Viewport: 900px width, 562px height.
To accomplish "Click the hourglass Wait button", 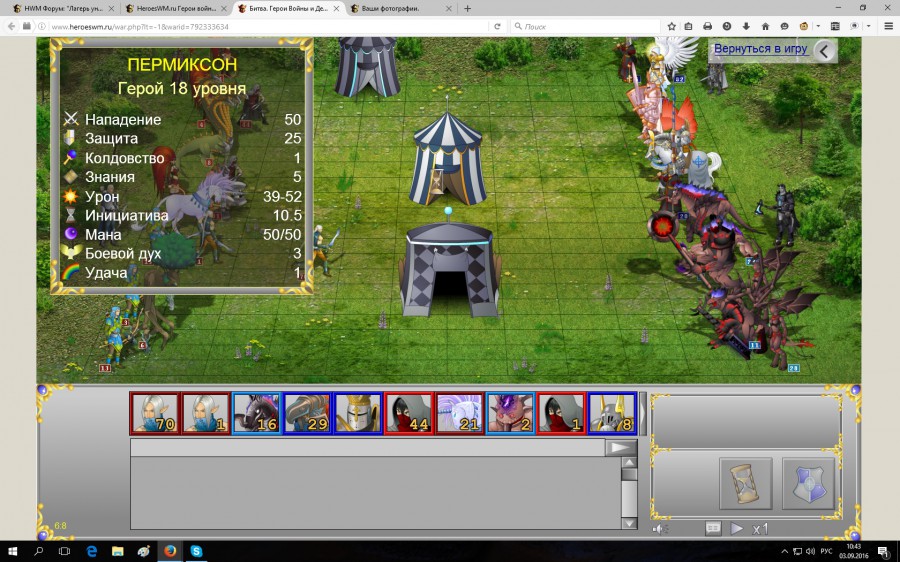I will coord(745,483).
